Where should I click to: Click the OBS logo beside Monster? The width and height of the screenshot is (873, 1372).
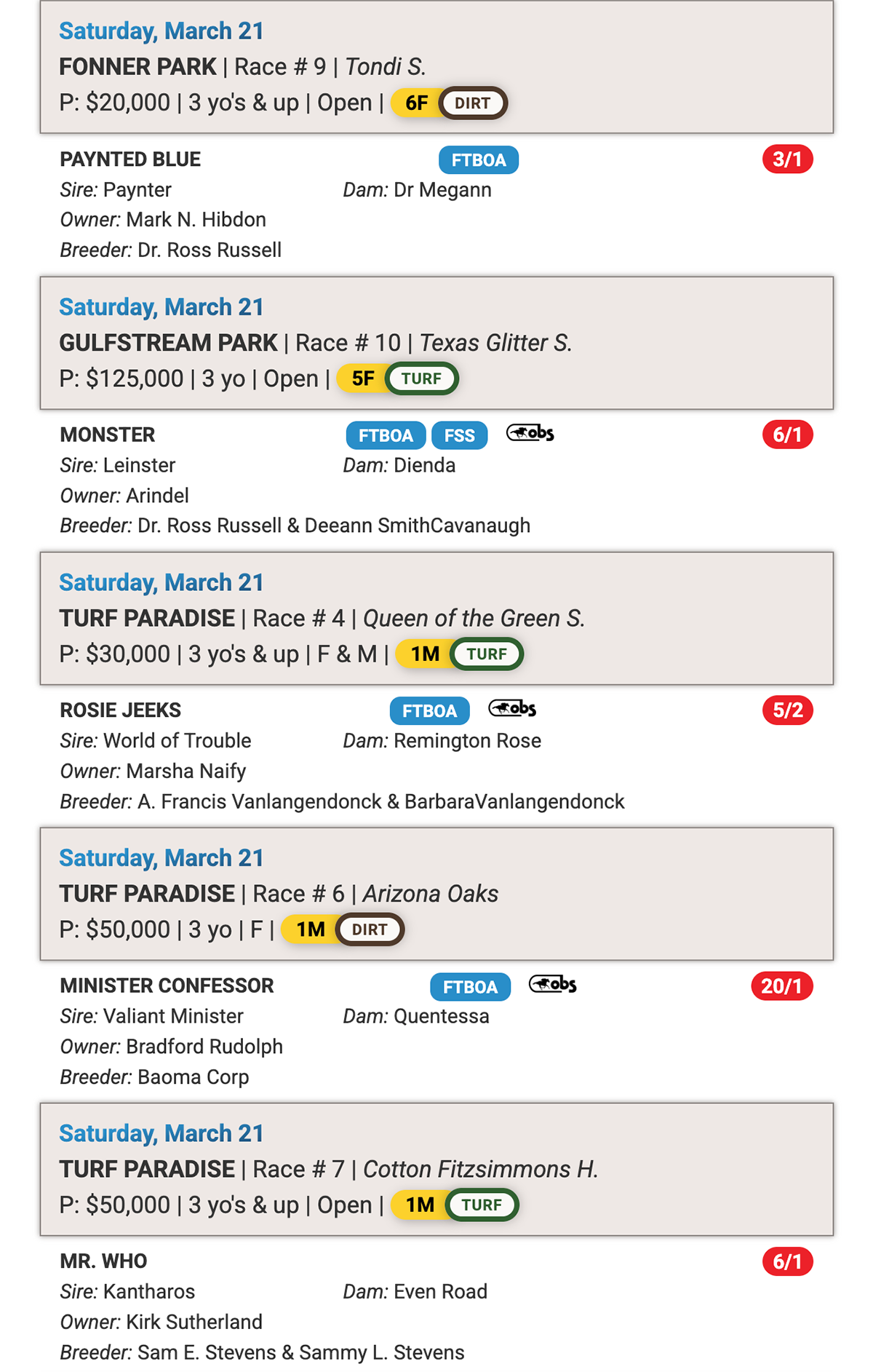point(530,433)
